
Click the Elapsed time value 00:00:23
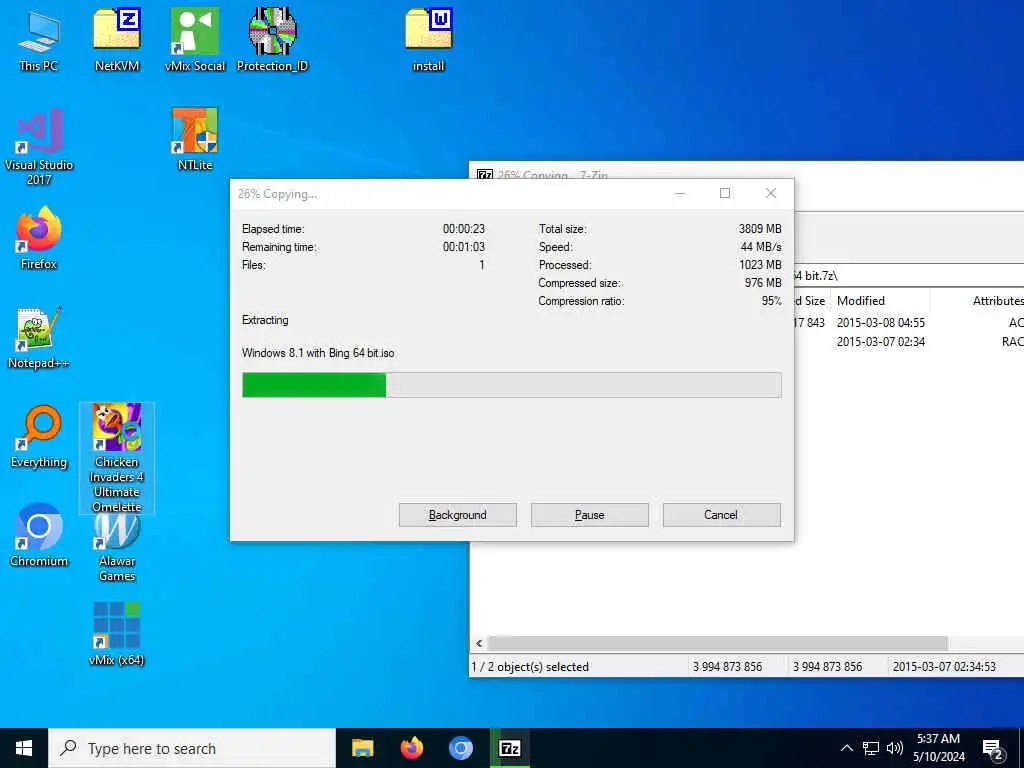click(x=464, y=229)
